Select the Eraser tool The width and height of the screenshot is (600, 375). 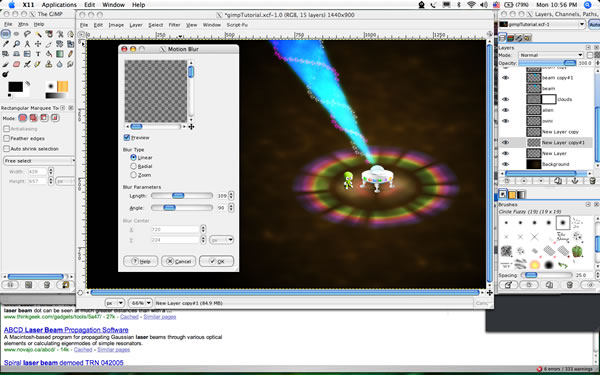[16, 64]
